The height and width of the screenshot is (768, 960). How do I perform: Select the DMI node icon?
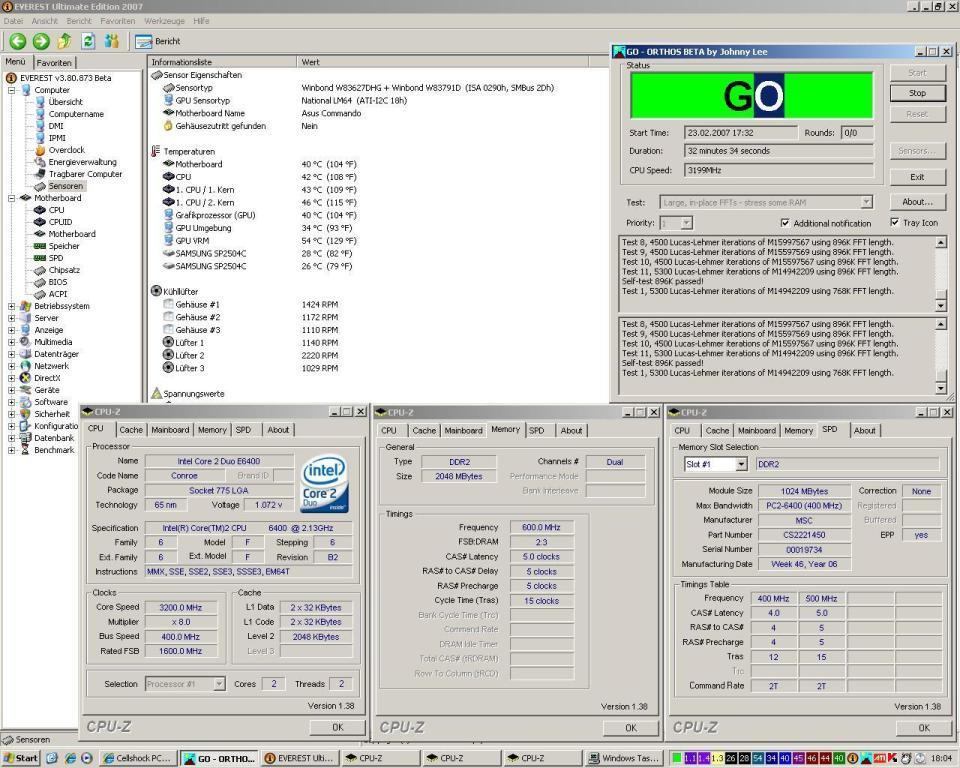tap(40, 126)
